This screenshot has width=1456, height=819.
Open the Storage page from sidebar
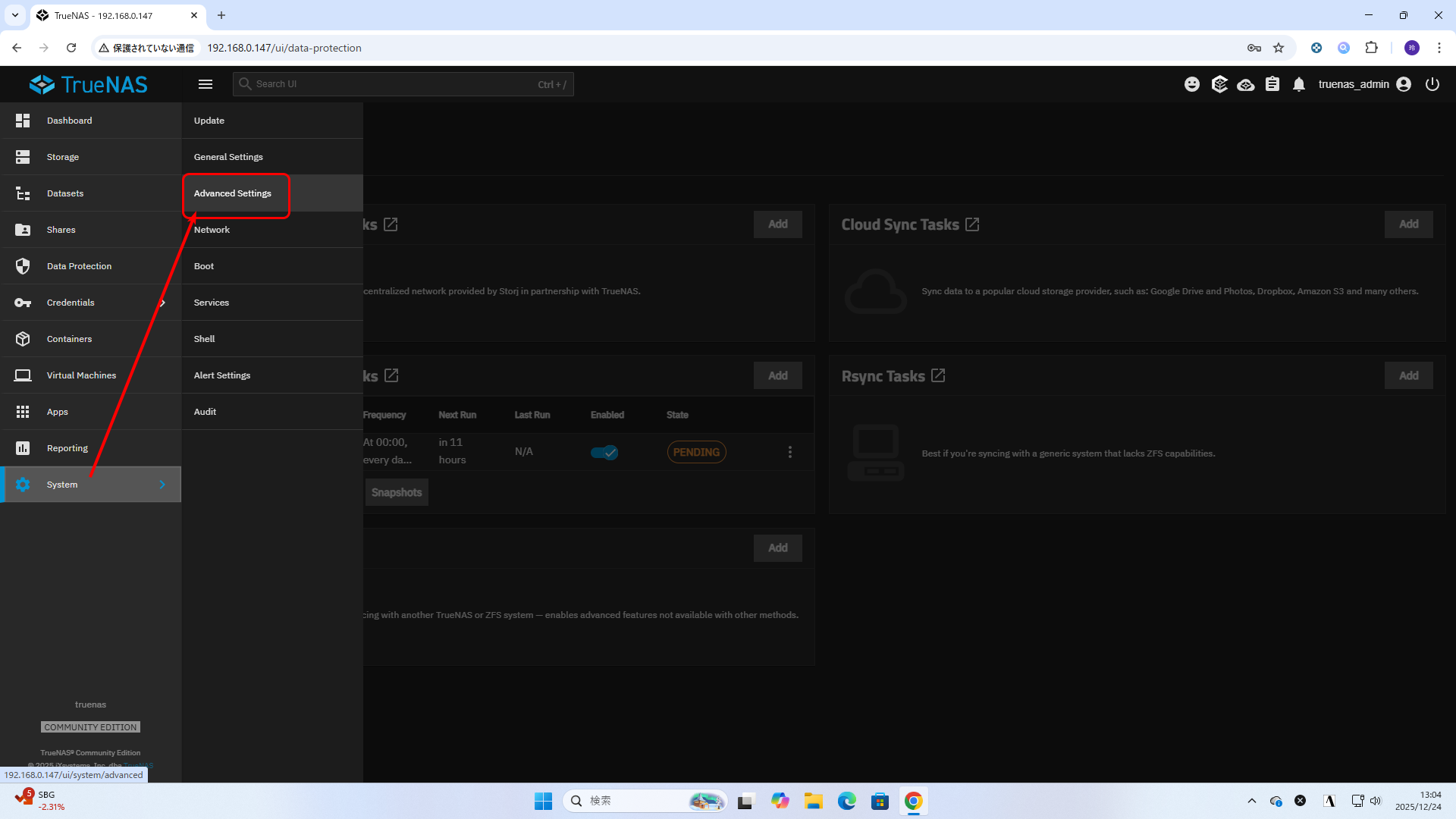[63, 157]
